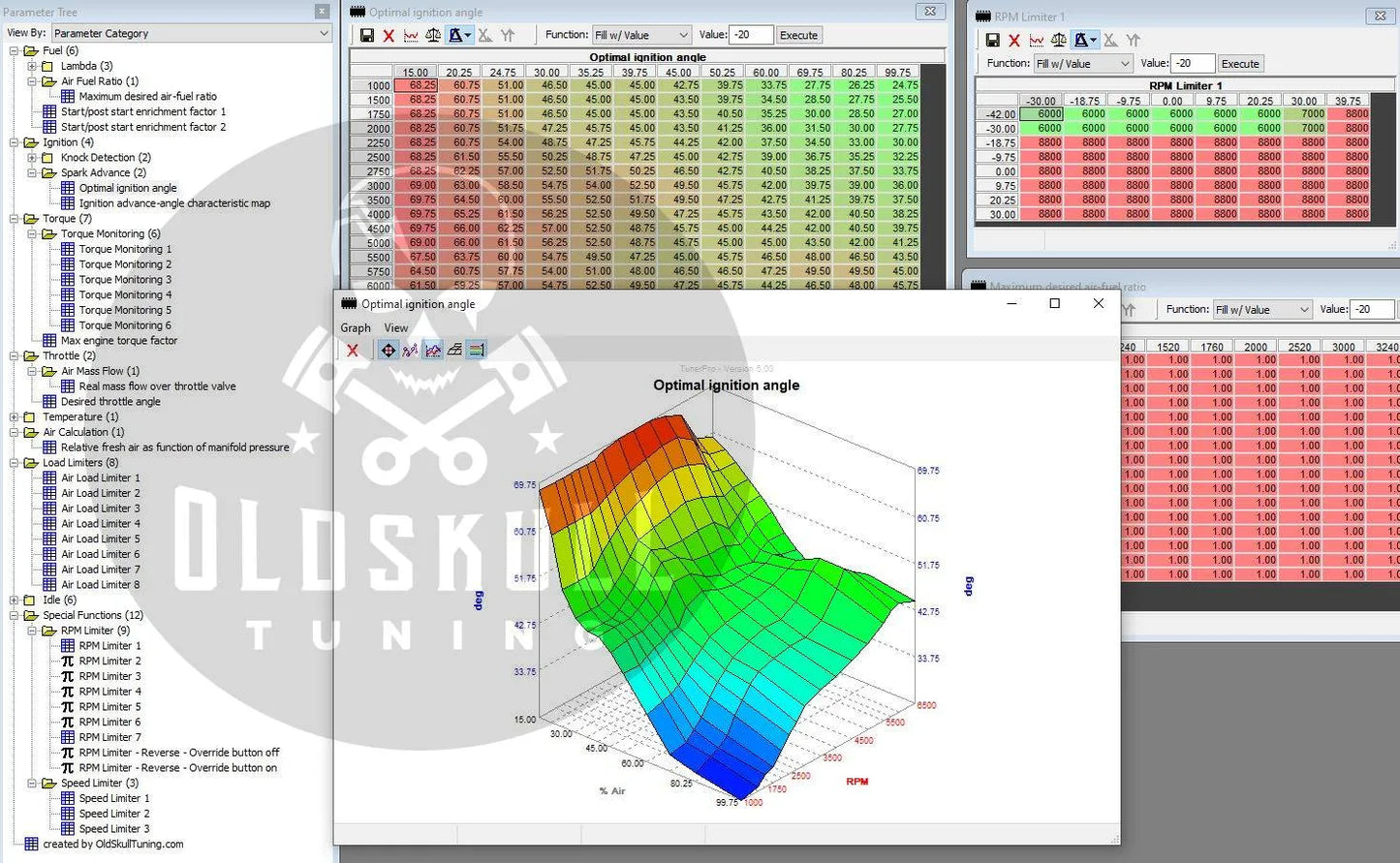This screenshot has height=863, width=1400.
Task: Click the red X cancel icon in RPM Limiter 1 toolbar
Action: point(1014,41)
